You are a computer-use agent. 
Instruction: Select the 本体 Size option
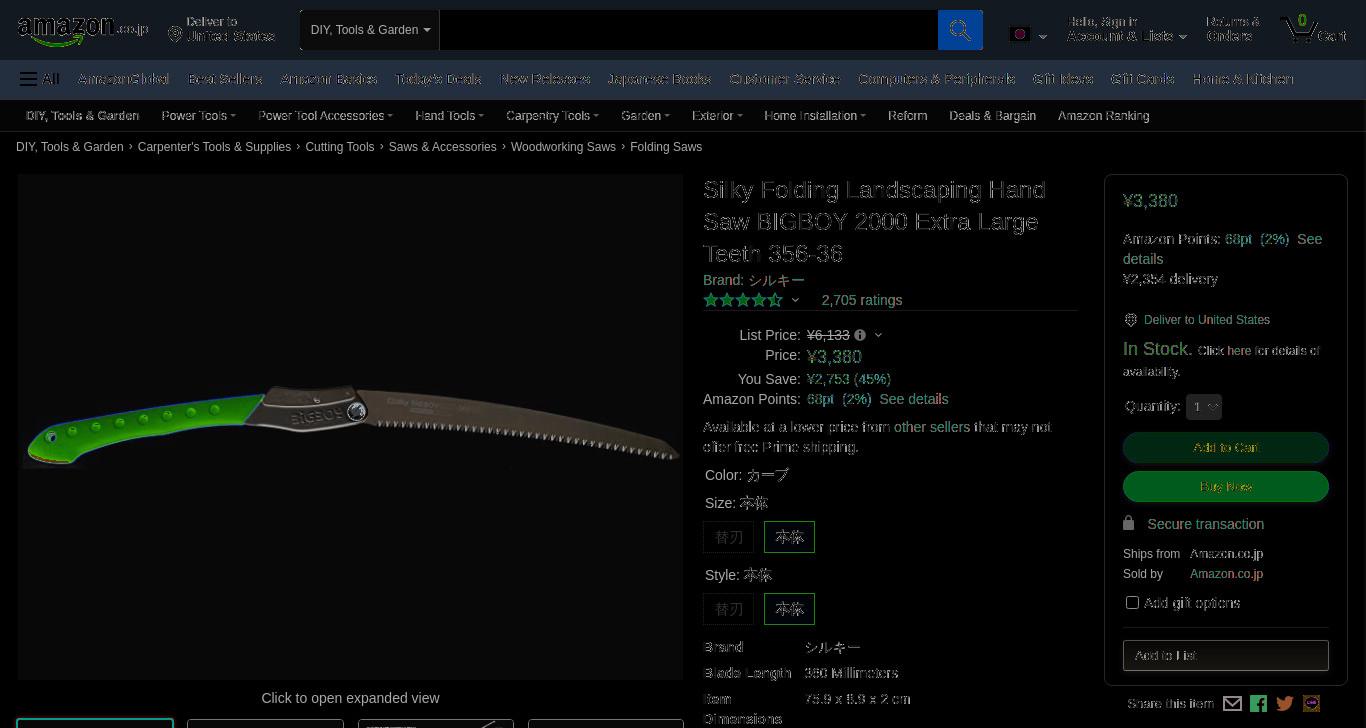(789, 537)
